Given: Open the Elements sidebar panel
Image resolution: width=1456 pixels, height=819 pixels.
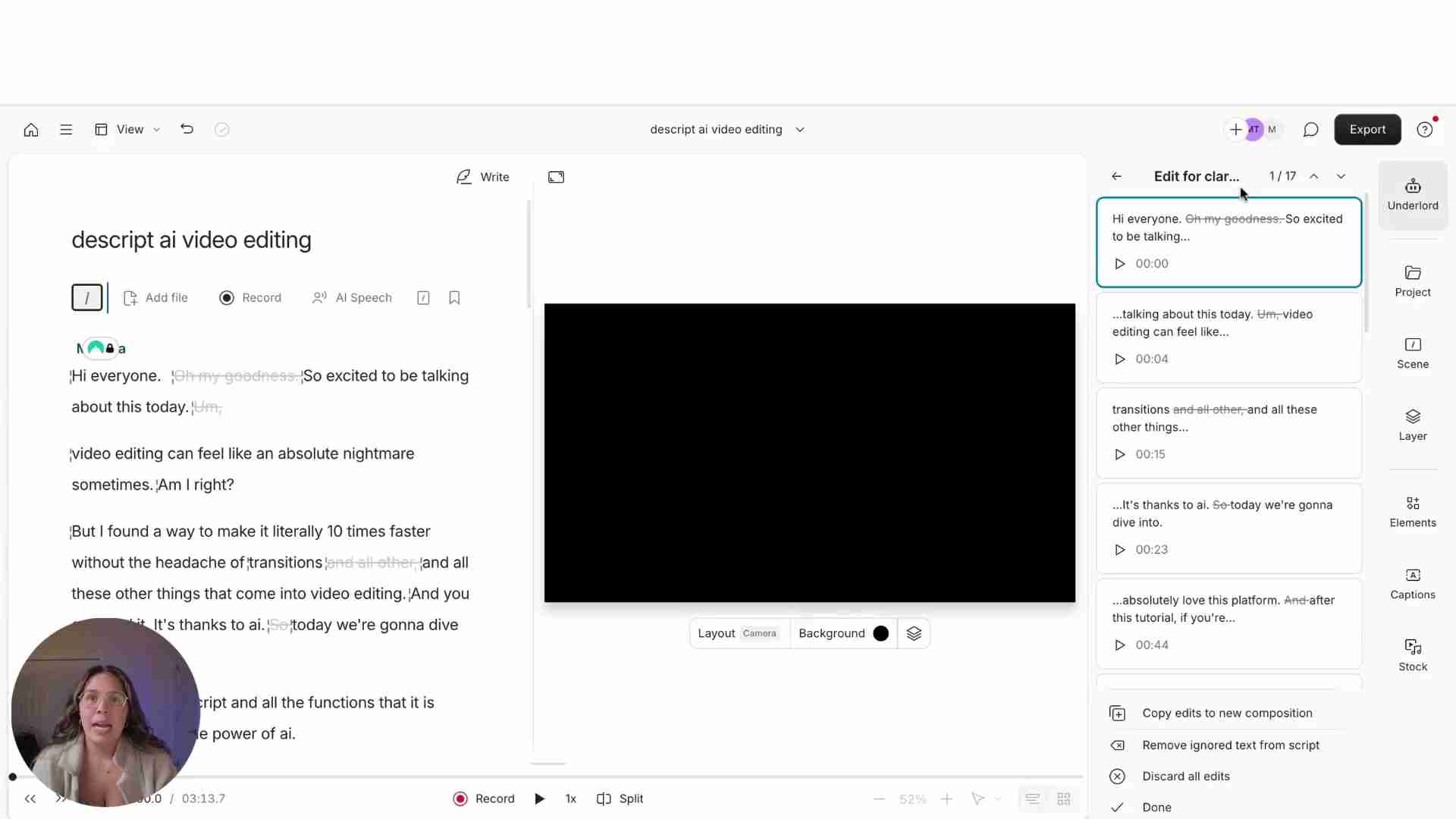Looking at the screenshot, I should 1412,511.
